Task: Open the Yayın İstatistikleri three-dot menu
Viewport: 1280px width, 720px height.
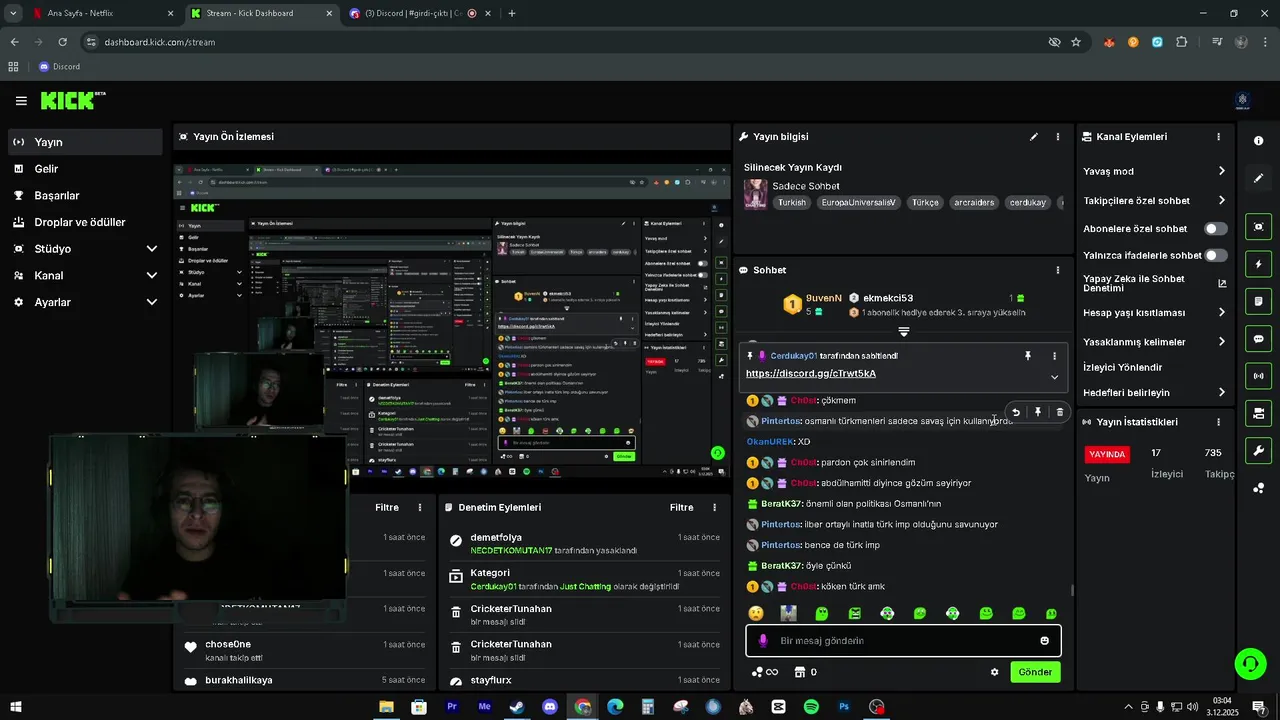Action: tap(1218, 422)
